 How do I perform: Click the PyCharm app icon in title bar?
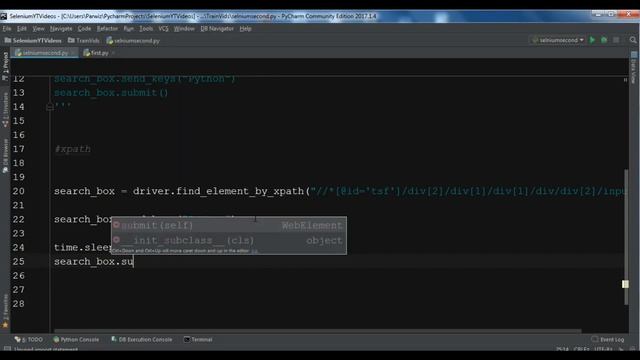click(4, 16)
